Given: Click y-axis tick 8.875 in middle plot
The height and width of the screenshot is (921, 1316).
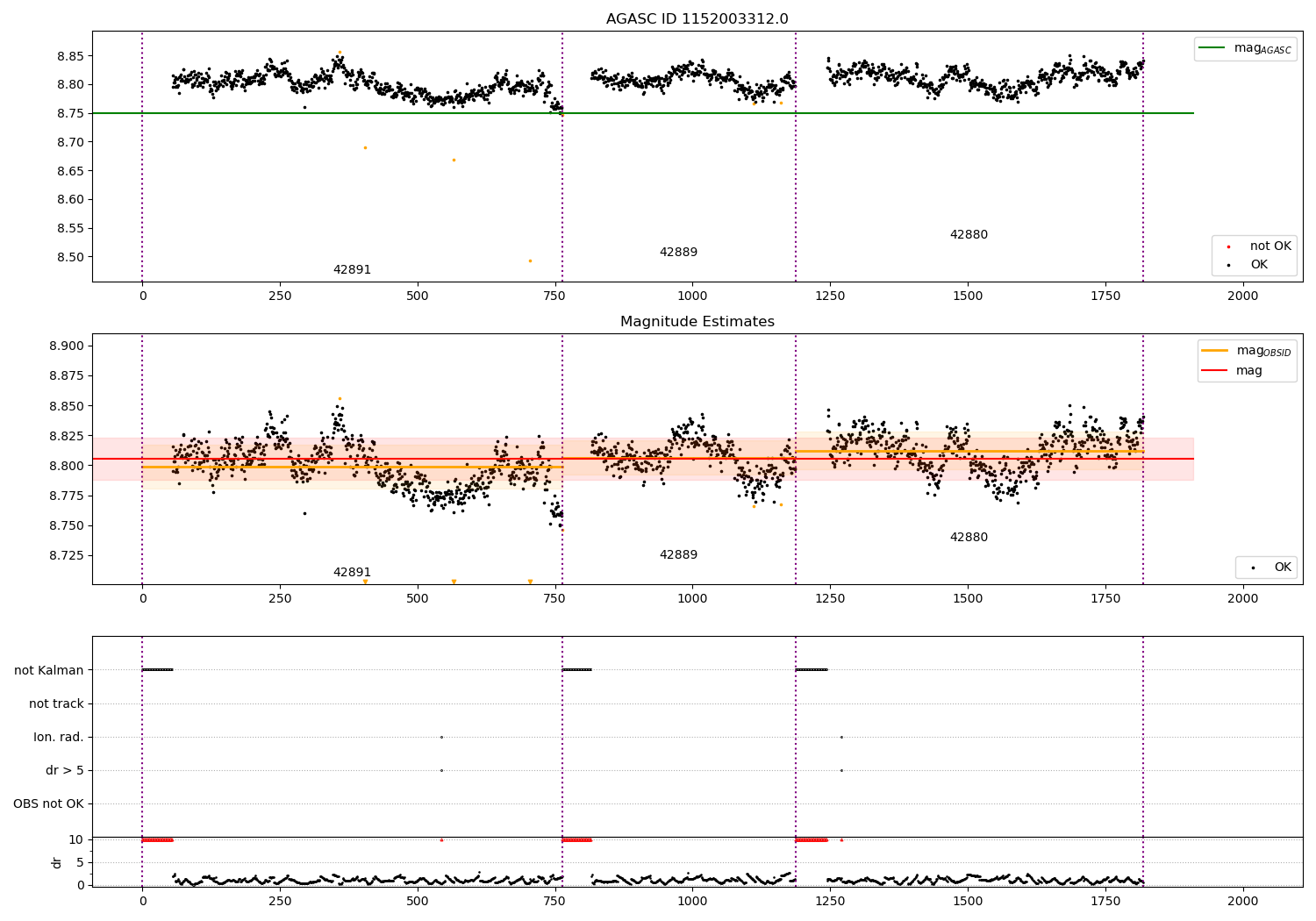Looking at the screenshot, I should (67, 375).
